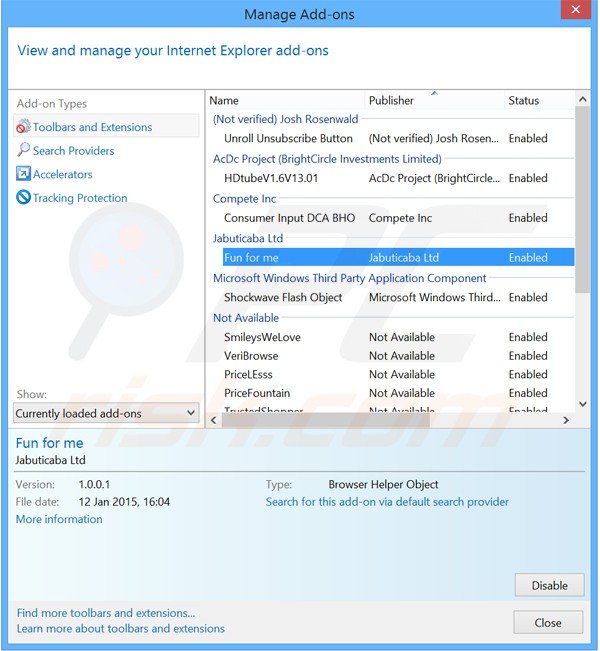The height and width of the screenshot is (651, 600).
Task: Click Enabled status of VeriBrowse row
Action: [528, 356]
